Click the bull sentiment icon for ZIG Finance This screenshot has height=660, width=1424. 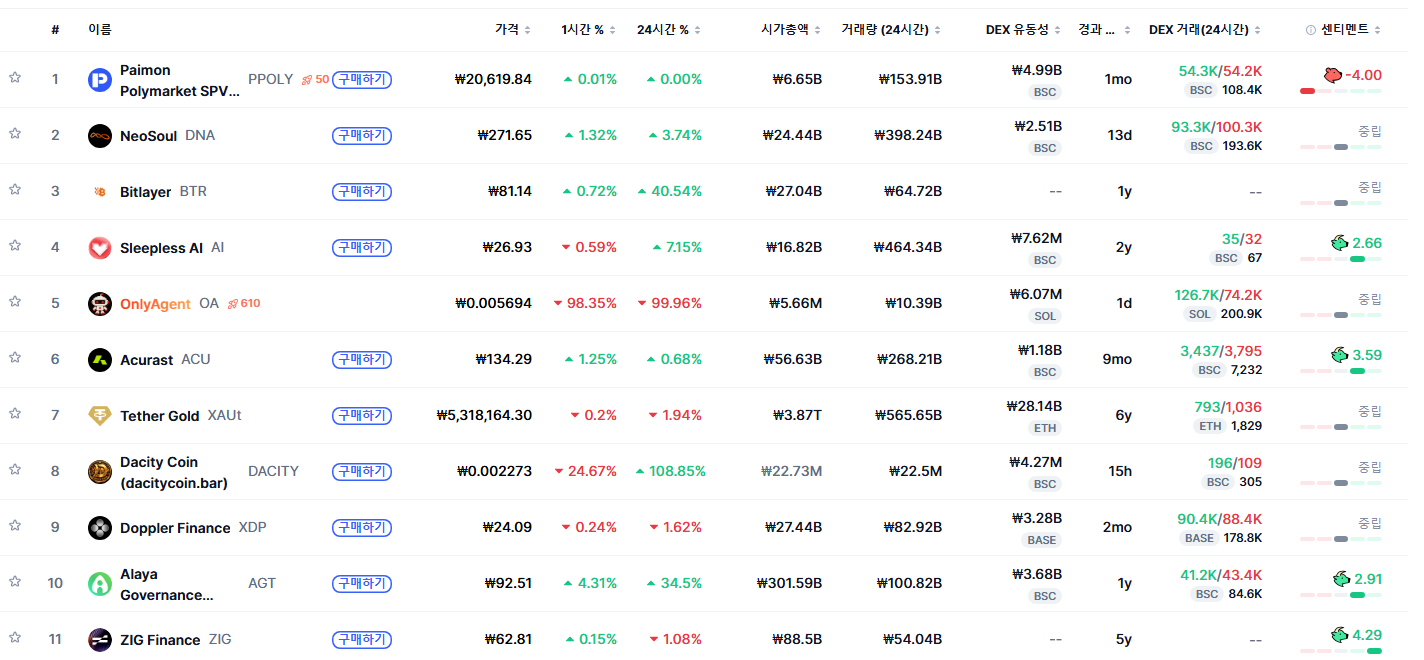pos(1339,635)
